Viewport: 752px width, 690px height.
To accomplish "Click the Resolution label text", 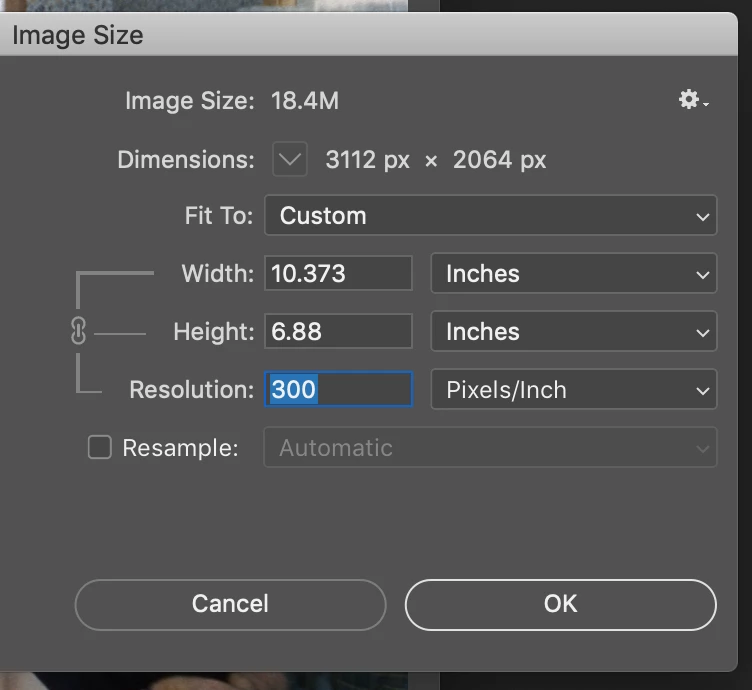I will pos(191,390).
